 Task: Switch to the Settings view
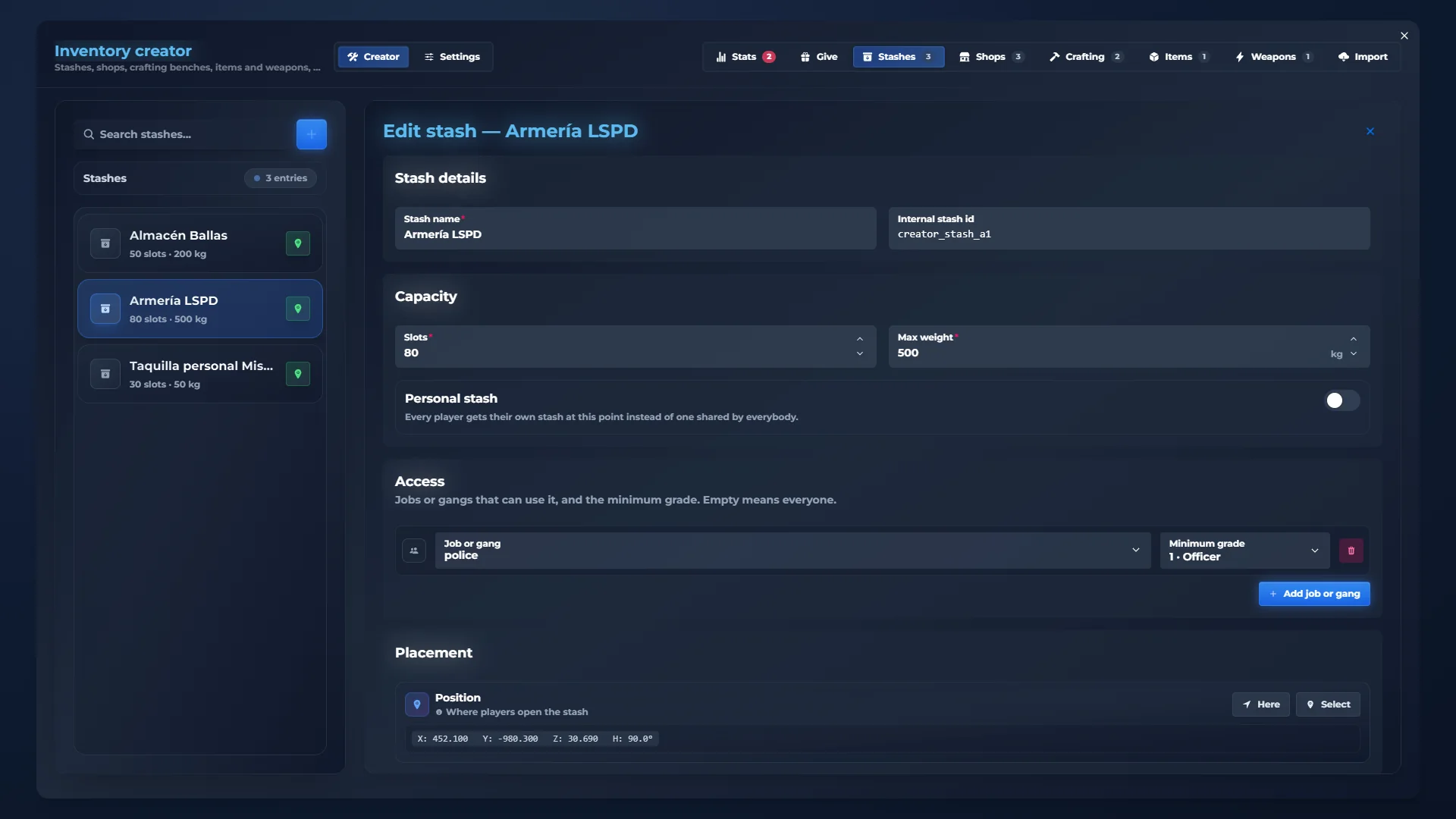click(452, 57)
